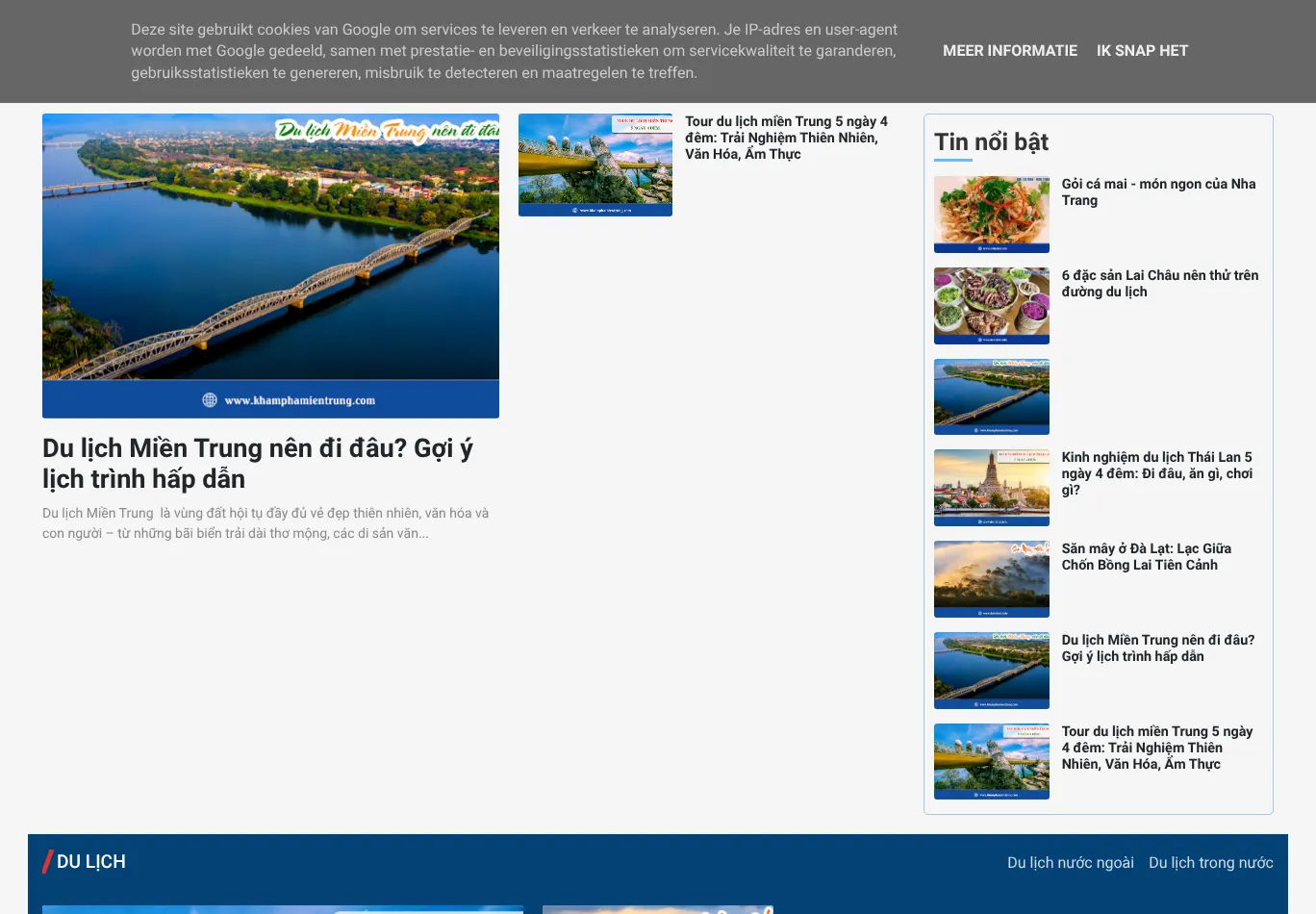
Task: Switch to Du lịch nước ngoài tab
Action: (1070, 863)
